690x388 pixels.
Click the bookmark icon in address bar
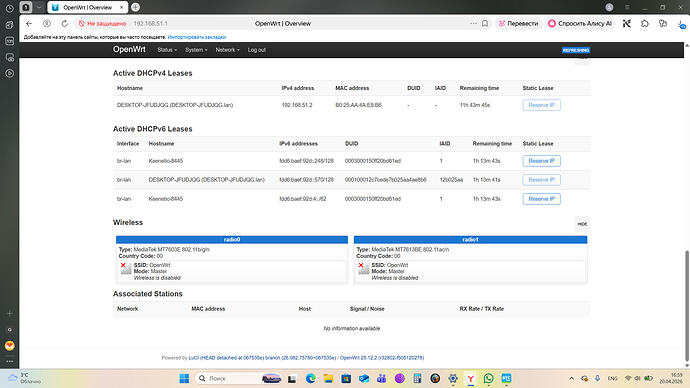click(485, 23)
